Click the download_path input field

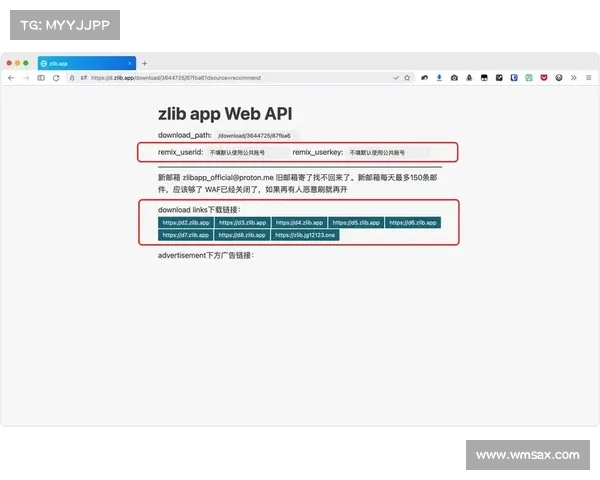[256, 136]
